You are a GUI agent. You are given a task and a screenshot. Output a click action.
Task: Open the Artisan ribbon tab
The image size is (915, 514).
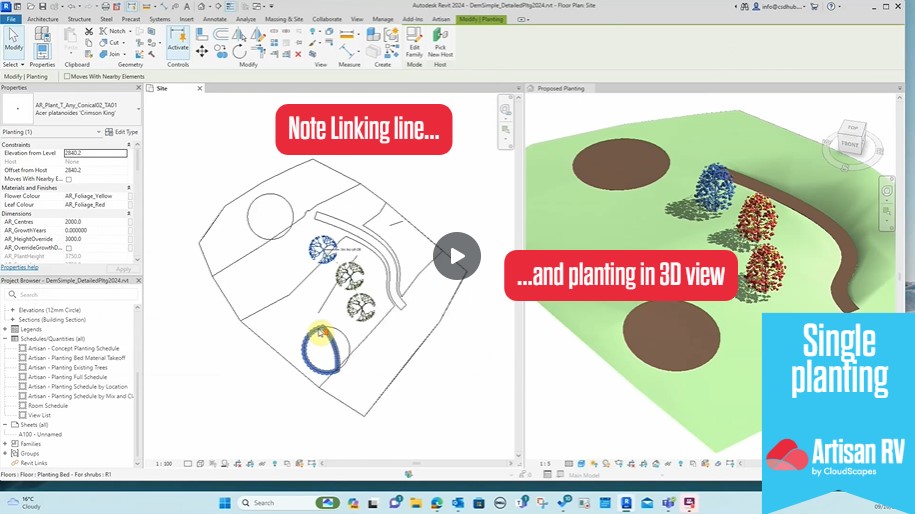click(441, 19)
